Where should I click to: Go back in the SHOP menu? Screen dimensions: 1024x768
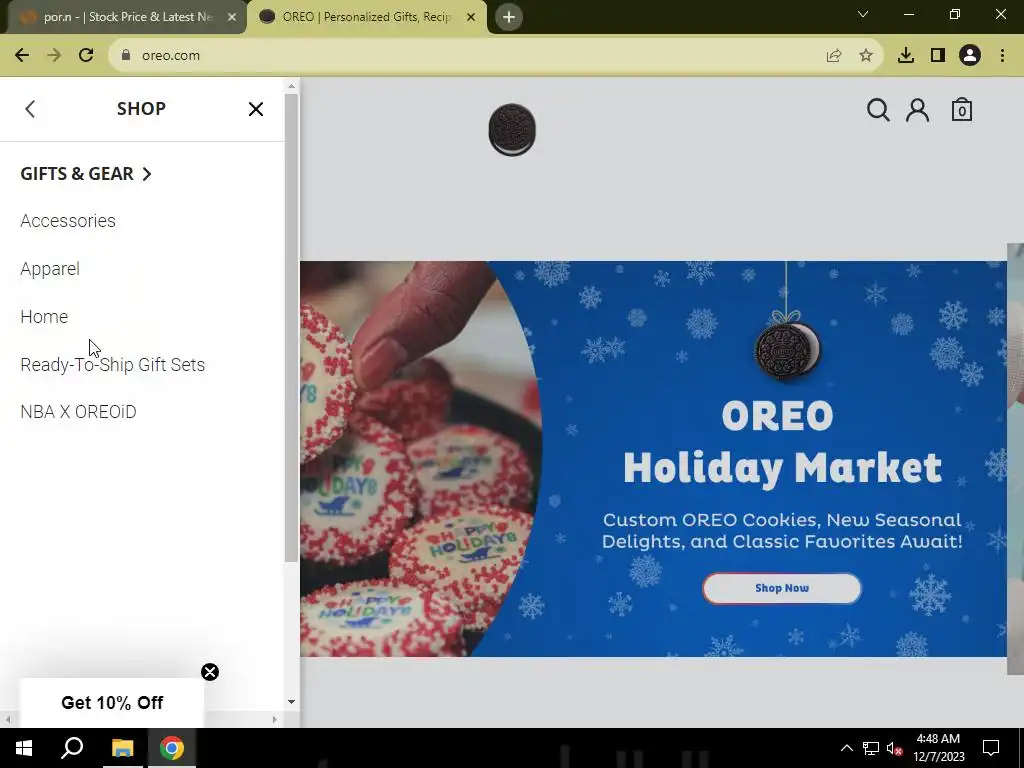click(30, 109)
